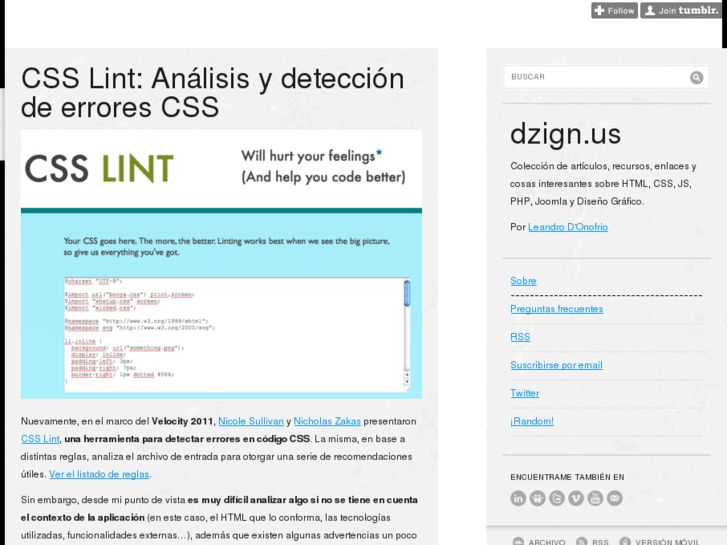This screenshot has height=545, width=727.
Task: Open the Vimeo social icon
Action: pyautogui.click(x=576, y=498)
